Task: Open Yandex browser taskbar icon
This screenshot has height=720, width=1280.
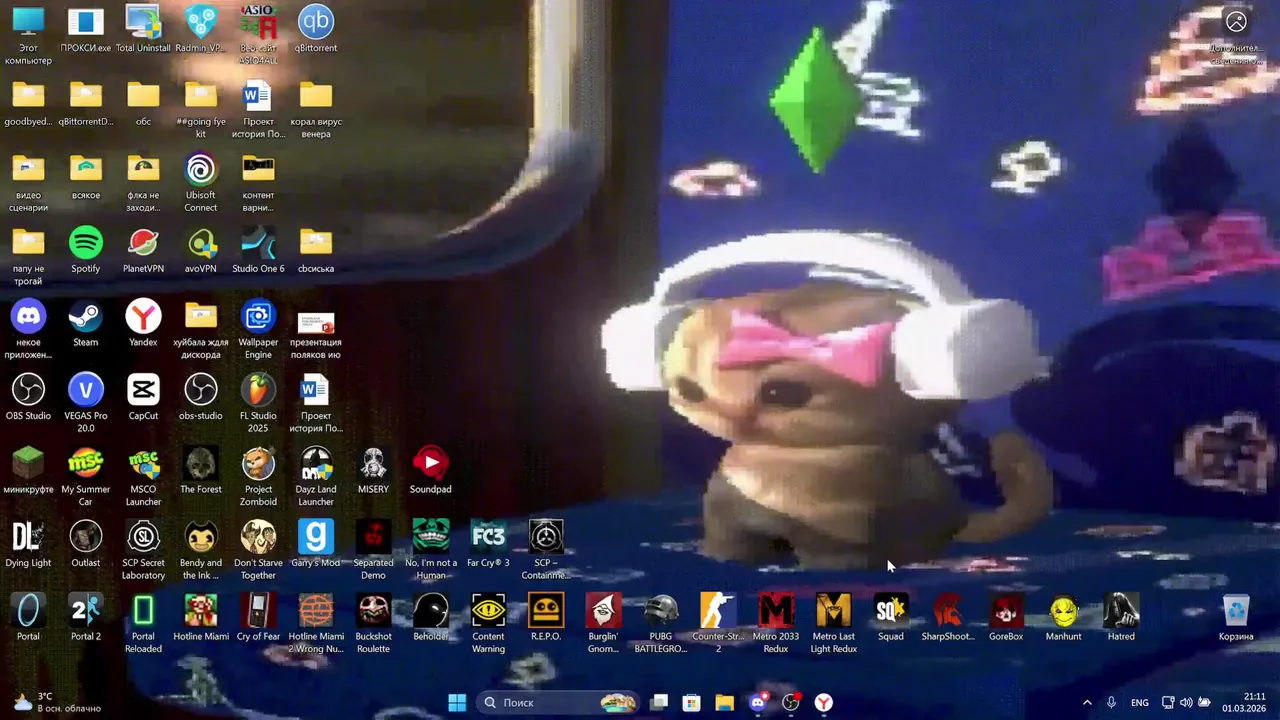Action: pyautogui.click(x=824, y=702)
